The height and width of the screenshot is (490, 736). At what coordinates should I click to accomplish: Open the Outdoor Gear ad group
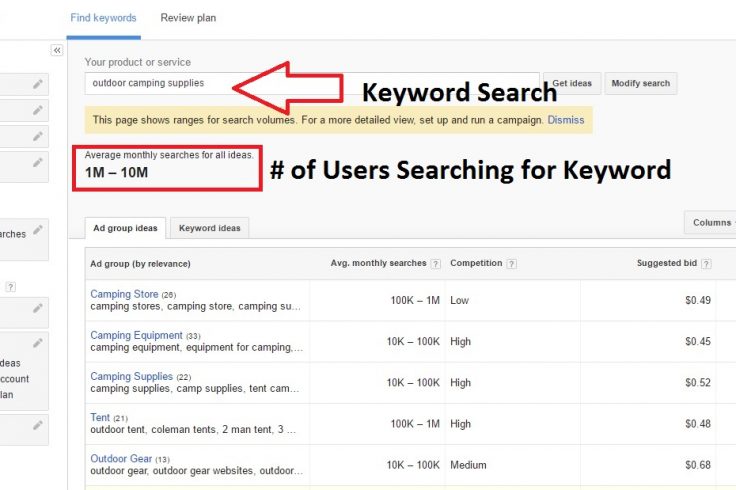click(x=121, y=459)
